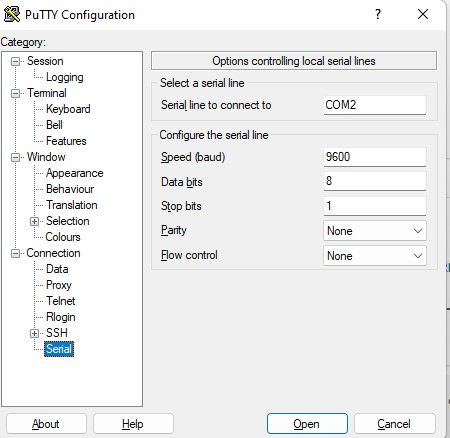Click the "Speed (baud)" label
450x438 pixels.
(193, 157)
